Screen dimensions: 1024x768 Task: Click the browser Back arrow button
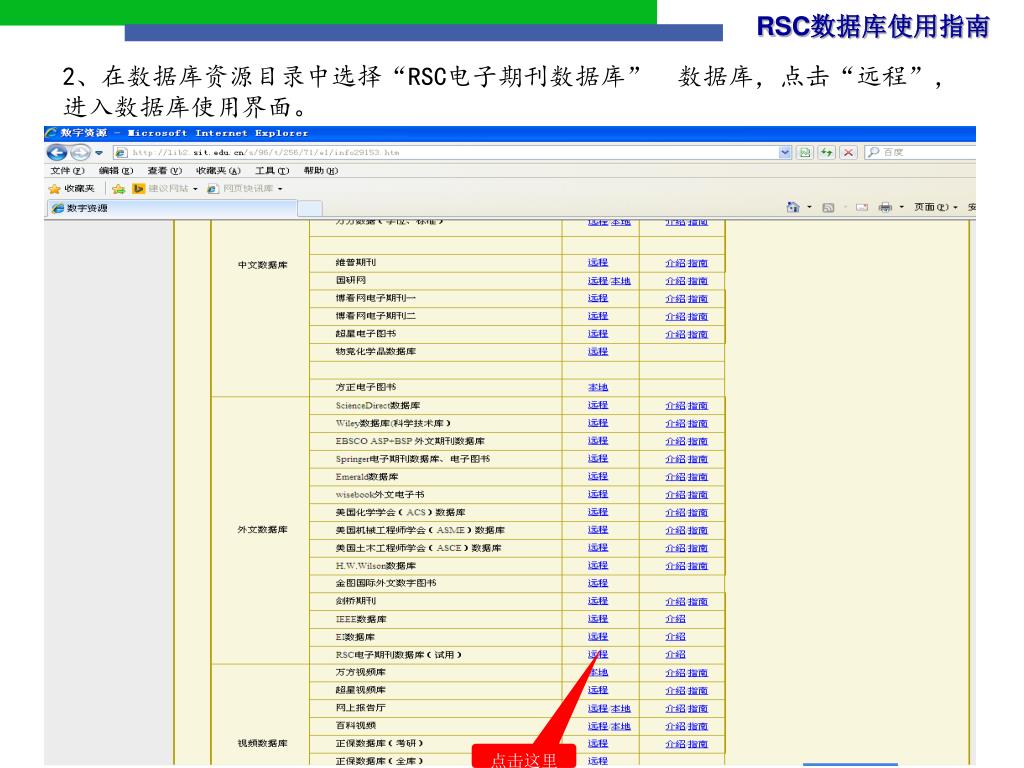pos(57,152)
